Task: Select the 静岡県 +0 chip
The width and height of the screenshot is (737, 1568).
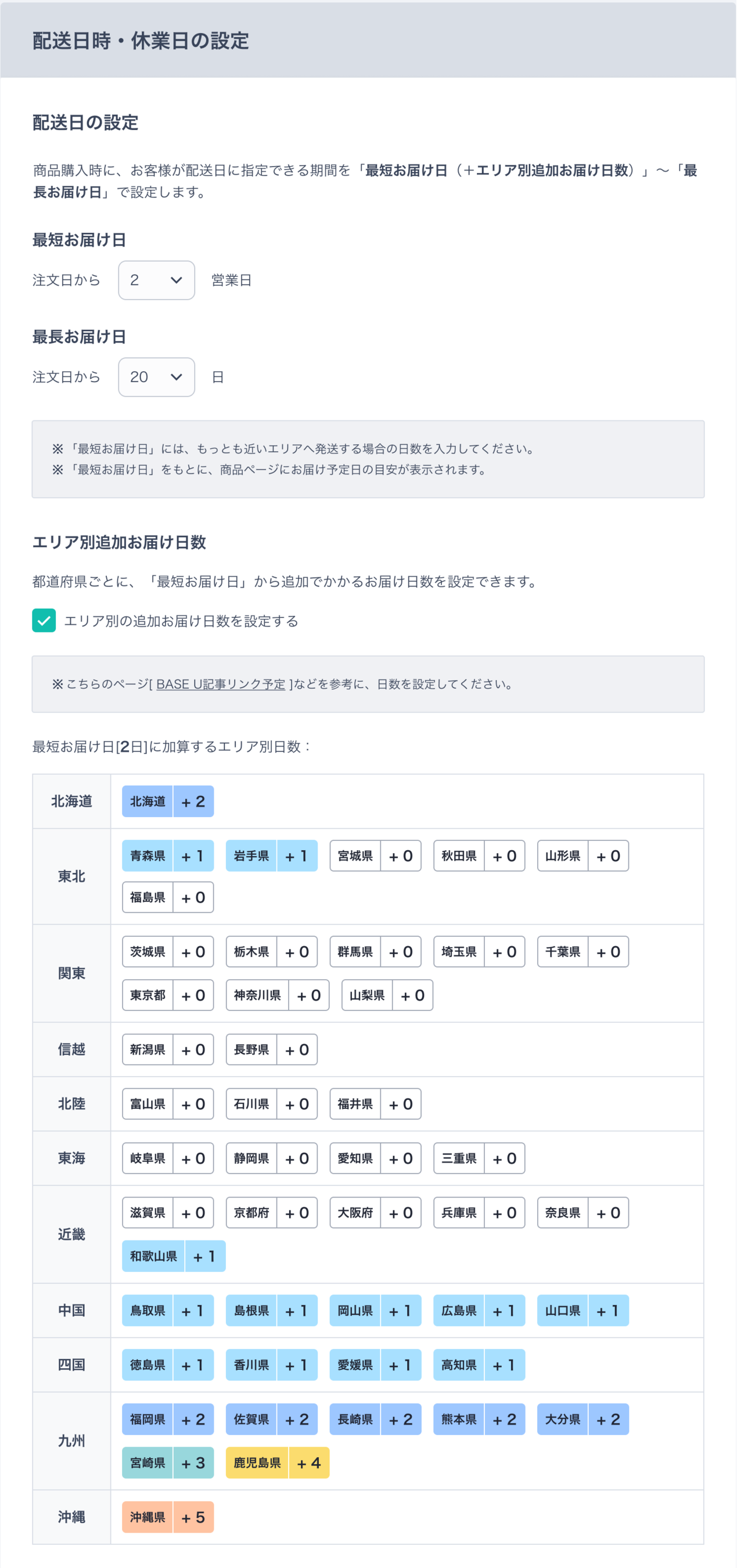Action: (271, 1159)
